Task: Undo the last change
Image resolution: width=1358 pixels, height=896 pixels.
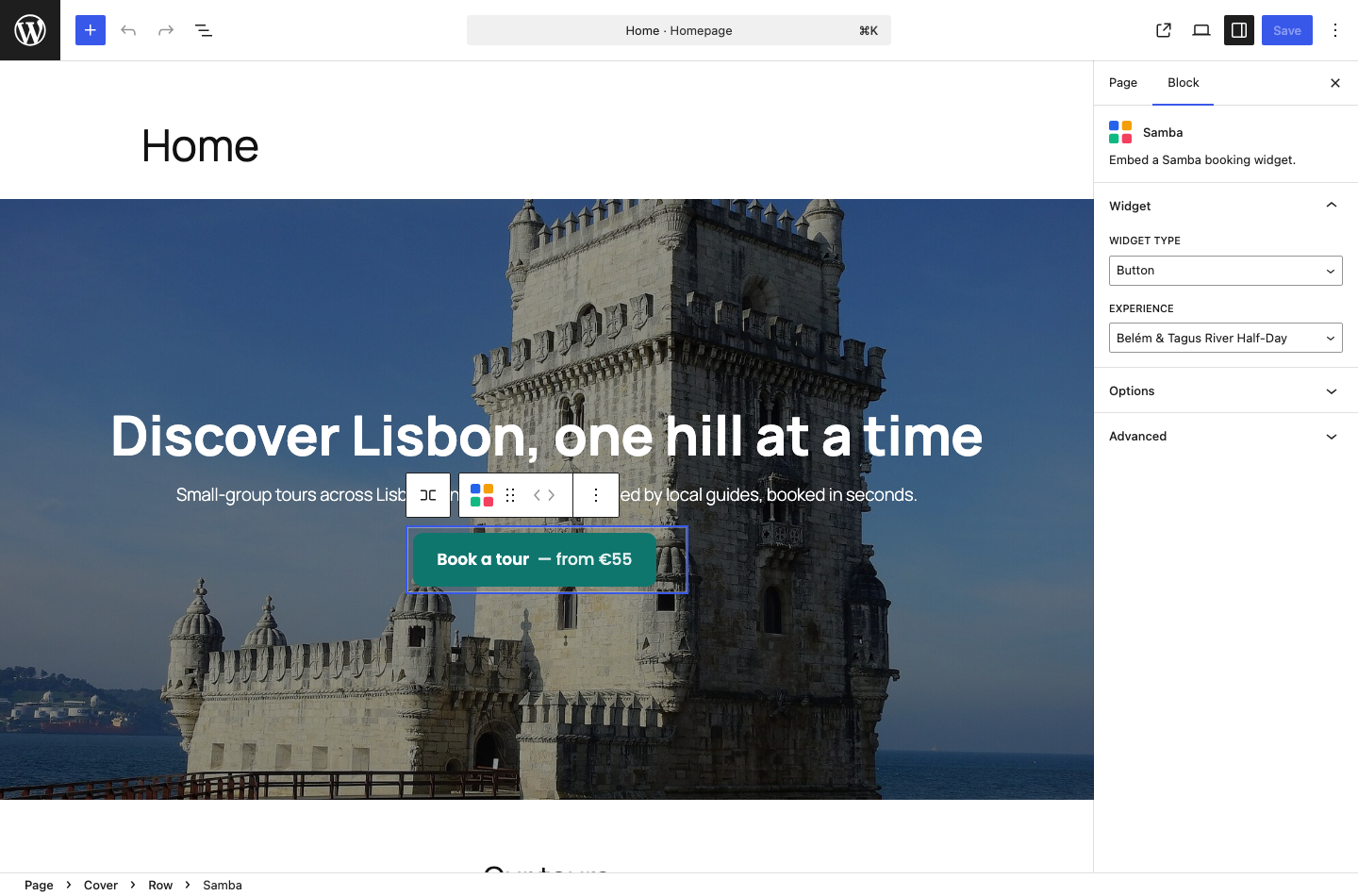Action: (x=128, y=30)
